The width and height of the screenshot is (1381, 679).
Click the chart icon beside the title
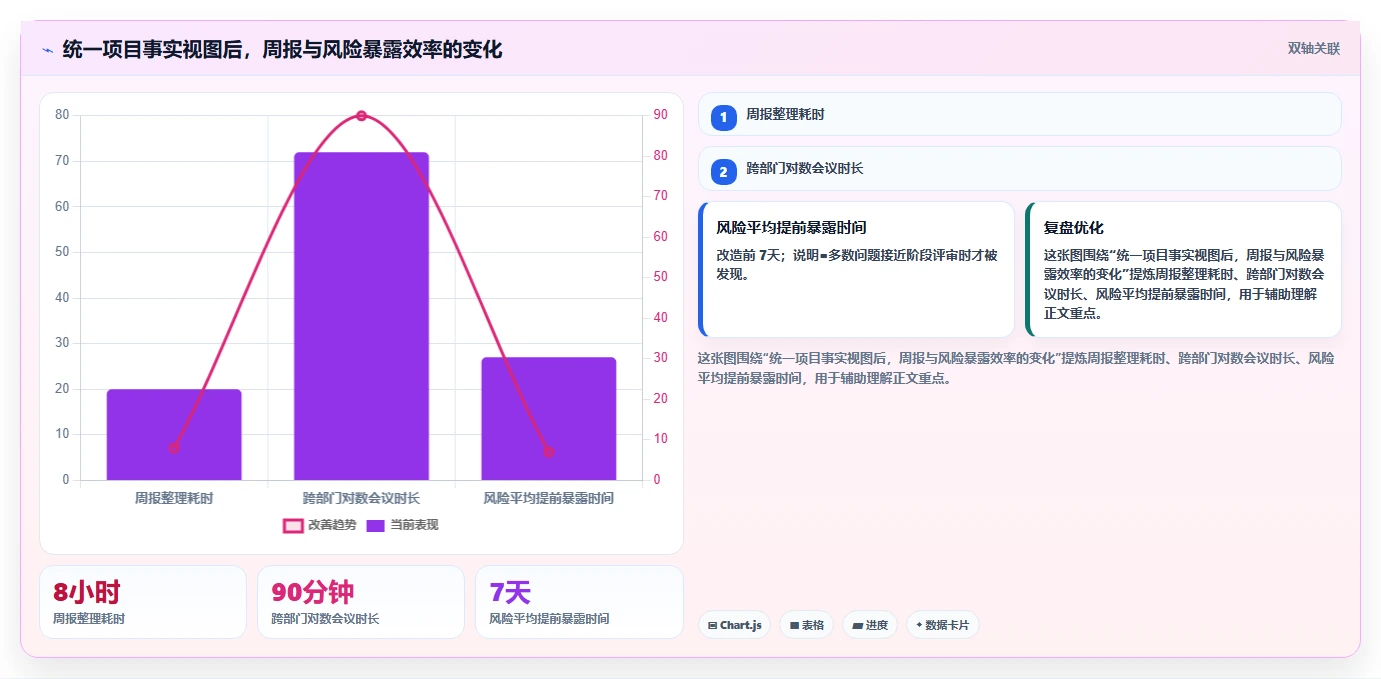click(47, 49)
